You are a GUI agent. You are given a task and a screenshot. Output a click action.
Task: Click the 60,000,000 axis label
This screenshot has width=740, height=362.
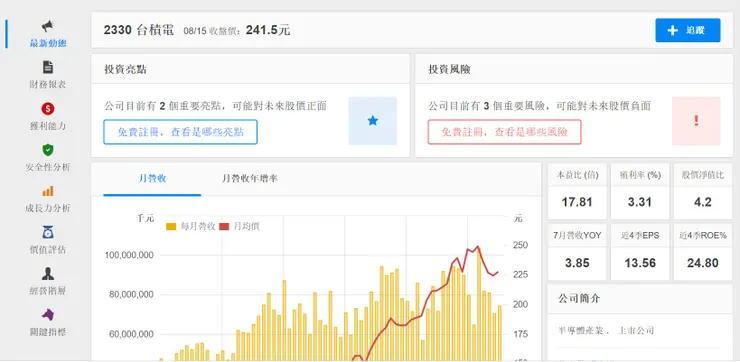click(131, 335)
